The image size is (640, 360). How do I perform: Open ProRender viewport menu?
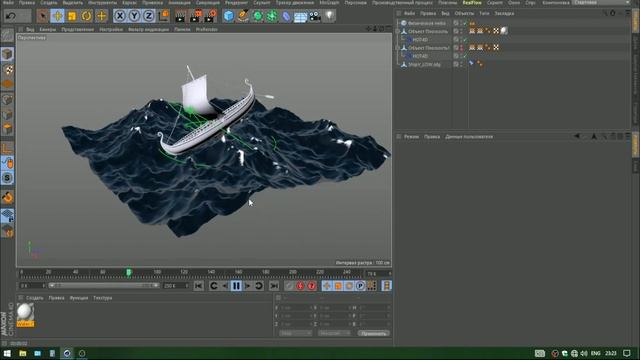click(207, 29)
